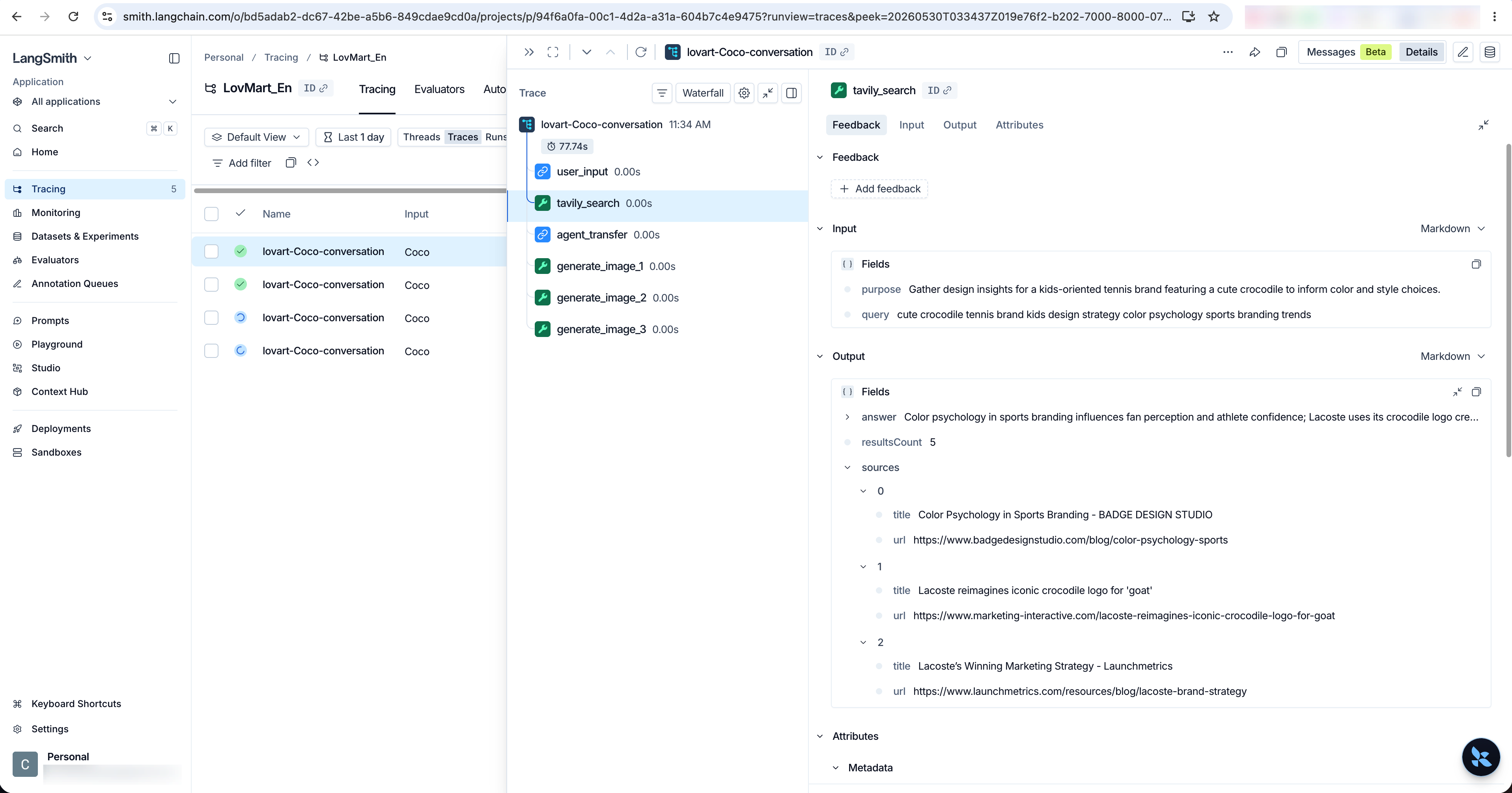Reload the browser page
The width and height of the screenshot is (1512, 793).
(x=73, y=17)
